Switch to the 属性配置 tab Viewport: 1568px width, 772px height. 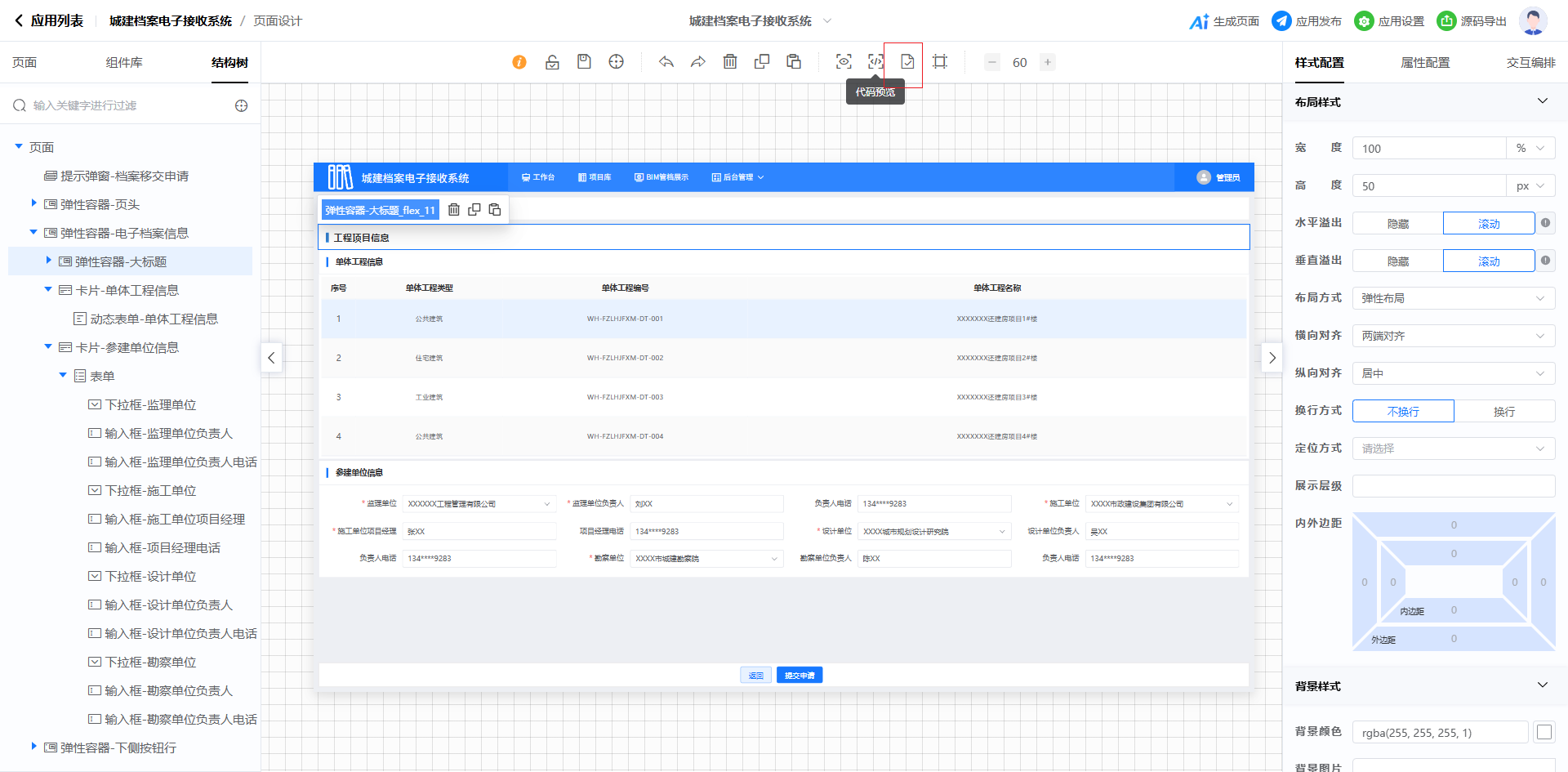1425,63
